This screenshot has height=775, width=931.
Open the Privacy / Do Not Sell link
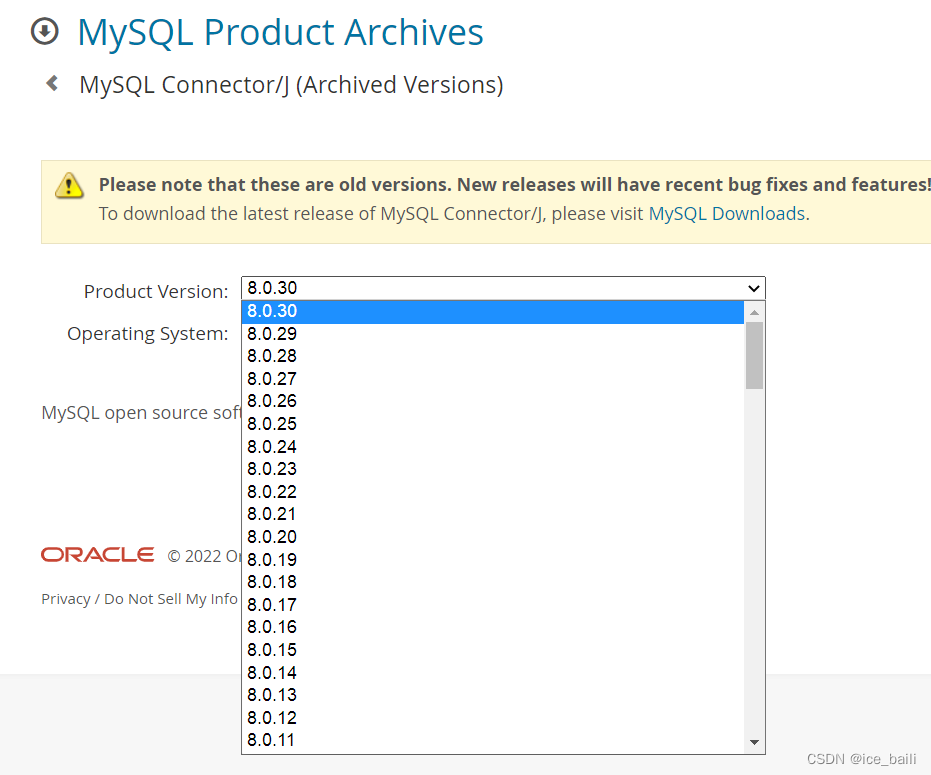[139, 599]
